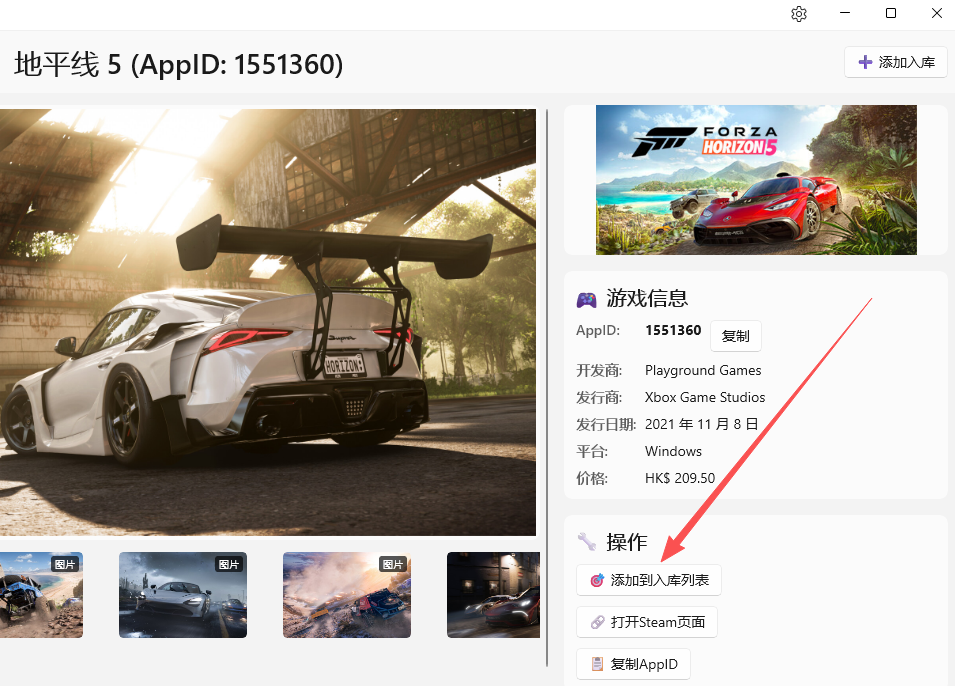Click release date 2021 年 11 月 8 日

(x=701, y=424)
